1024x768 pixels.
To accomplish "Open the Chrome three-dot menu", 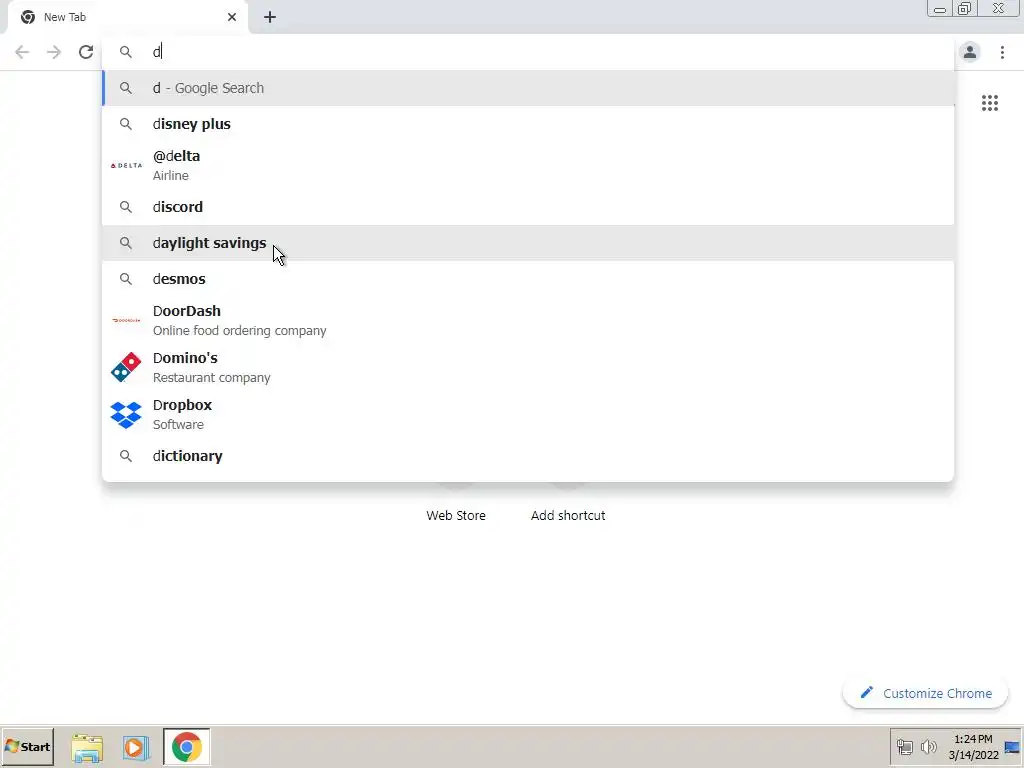I will pyautogui.click(x=1002, y=52).
